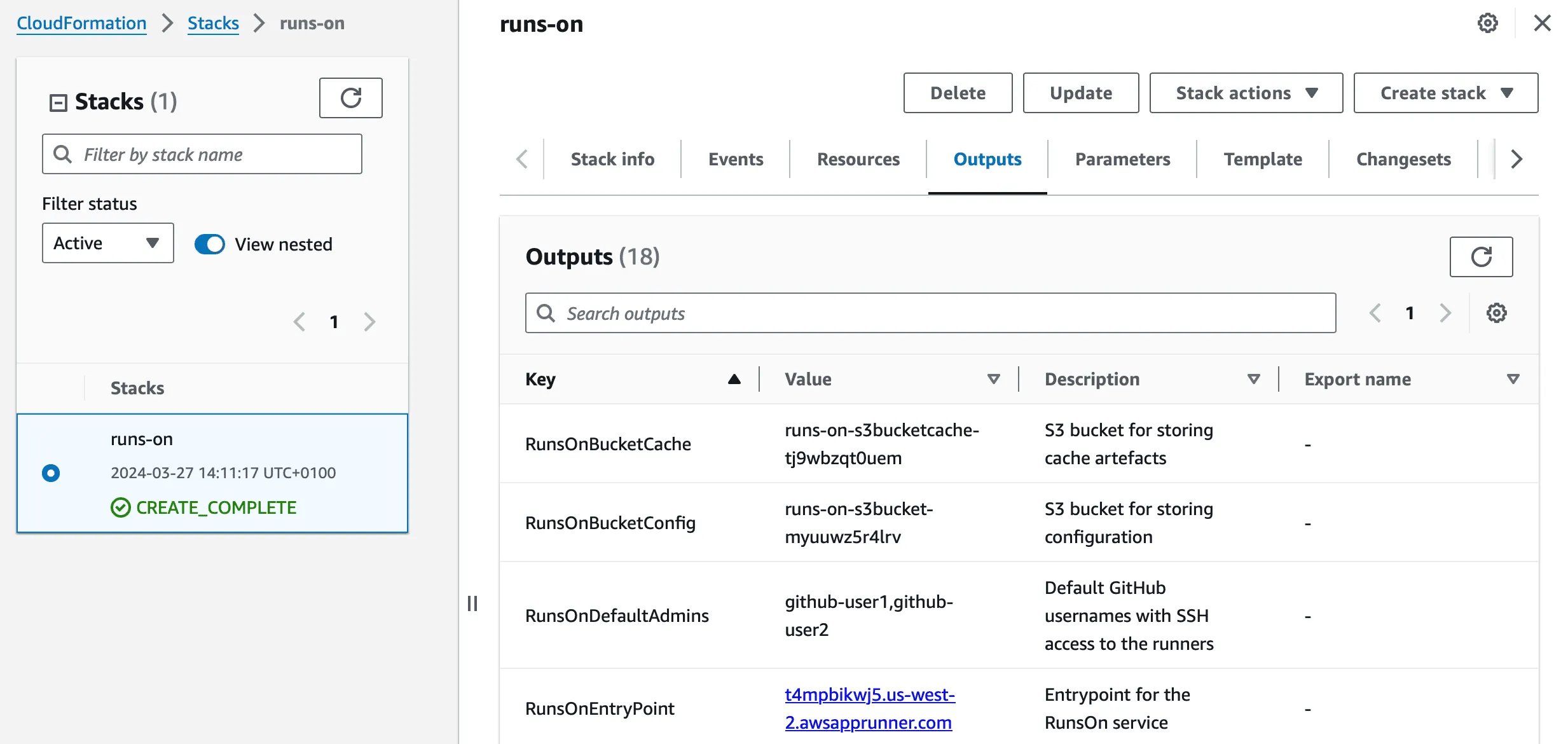Refresh the Stacks list
Image resolution: width=1568 pixels, height=744 pixels.
point(351,98)
